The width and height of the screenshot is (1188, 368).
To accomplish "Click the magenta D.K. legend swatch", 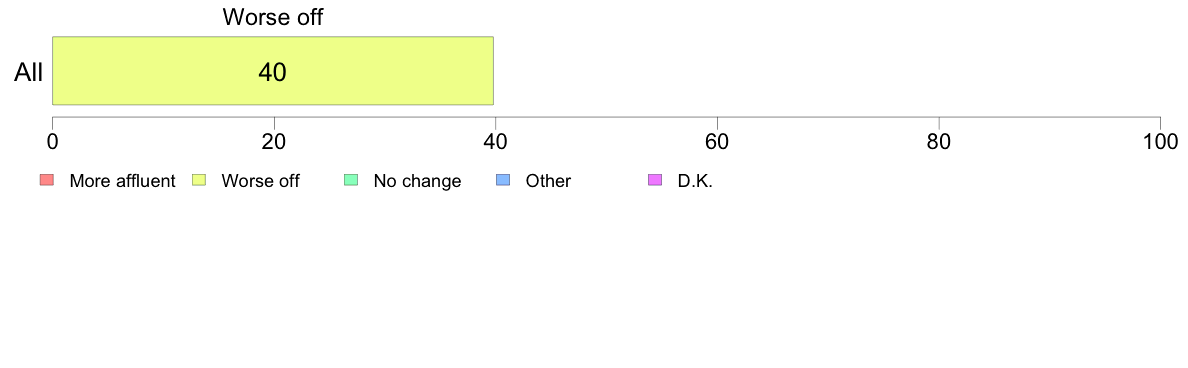I will pos(655,180).
